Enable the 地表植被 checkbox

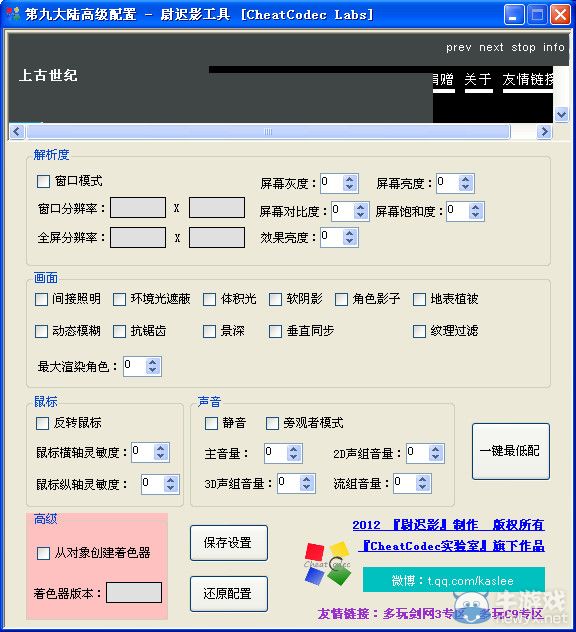coord(419,299)
